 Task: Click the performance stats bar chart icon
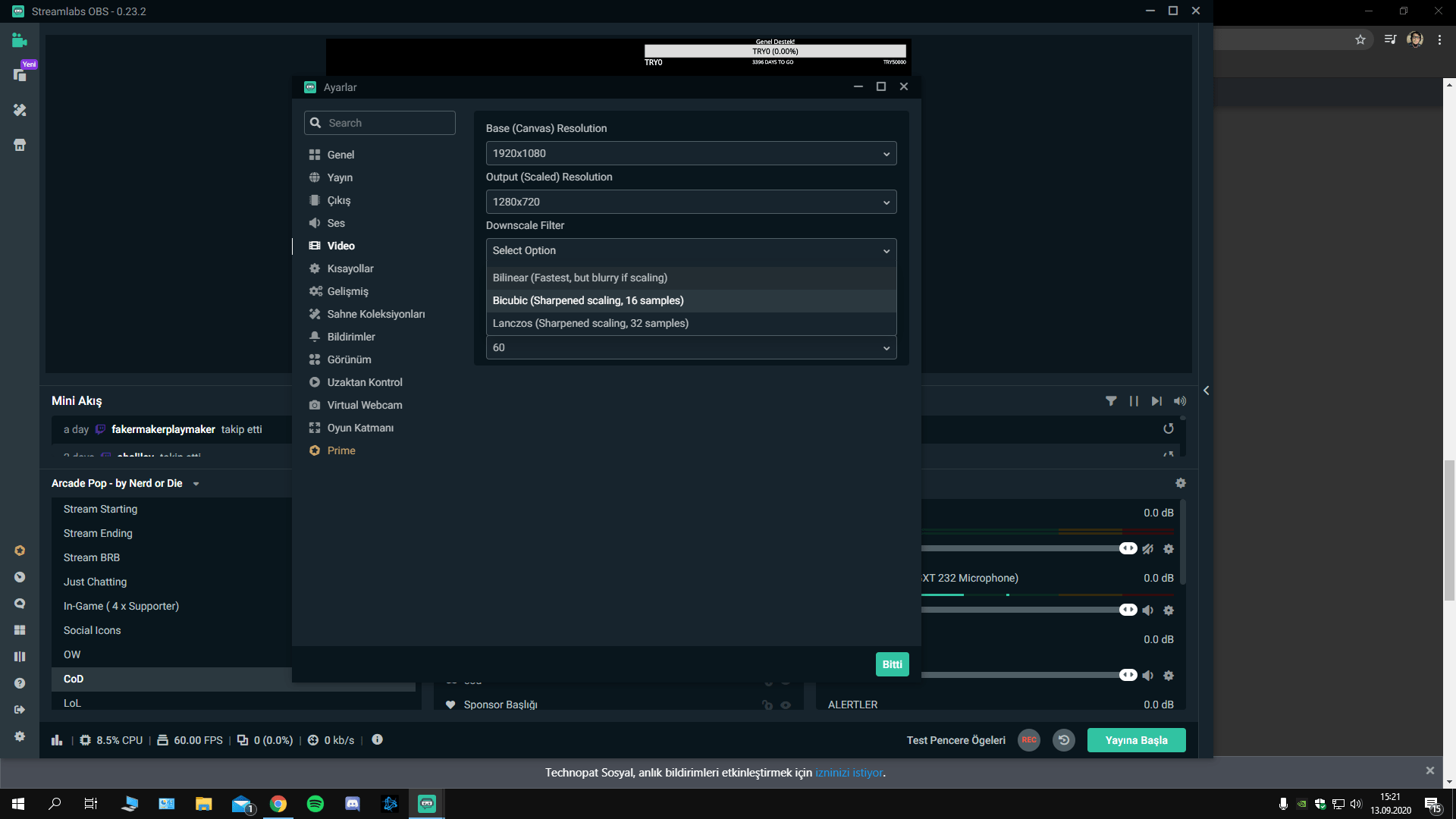pos(57,740)
